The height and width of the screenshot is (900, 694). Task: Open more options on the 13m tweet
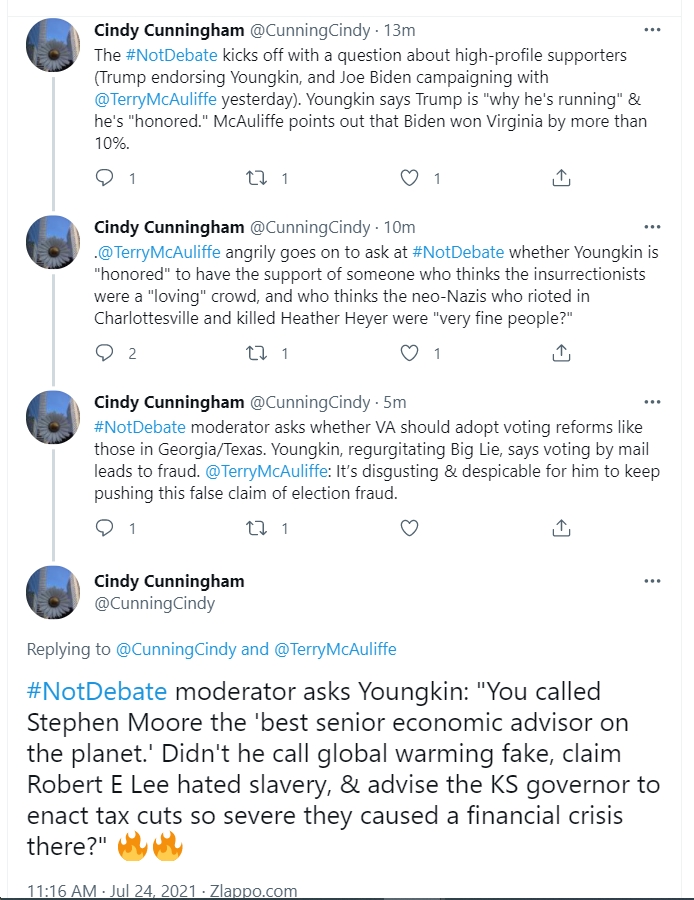click(x=652, y=30)
